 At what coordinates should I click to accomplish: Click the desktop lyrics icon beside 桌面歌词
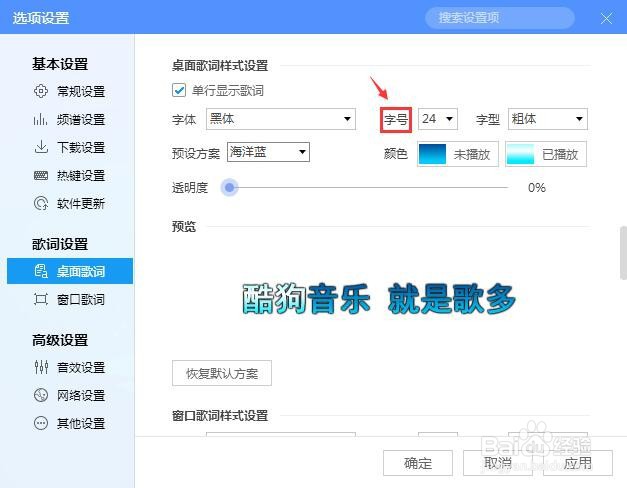click(x=41, y=271)
